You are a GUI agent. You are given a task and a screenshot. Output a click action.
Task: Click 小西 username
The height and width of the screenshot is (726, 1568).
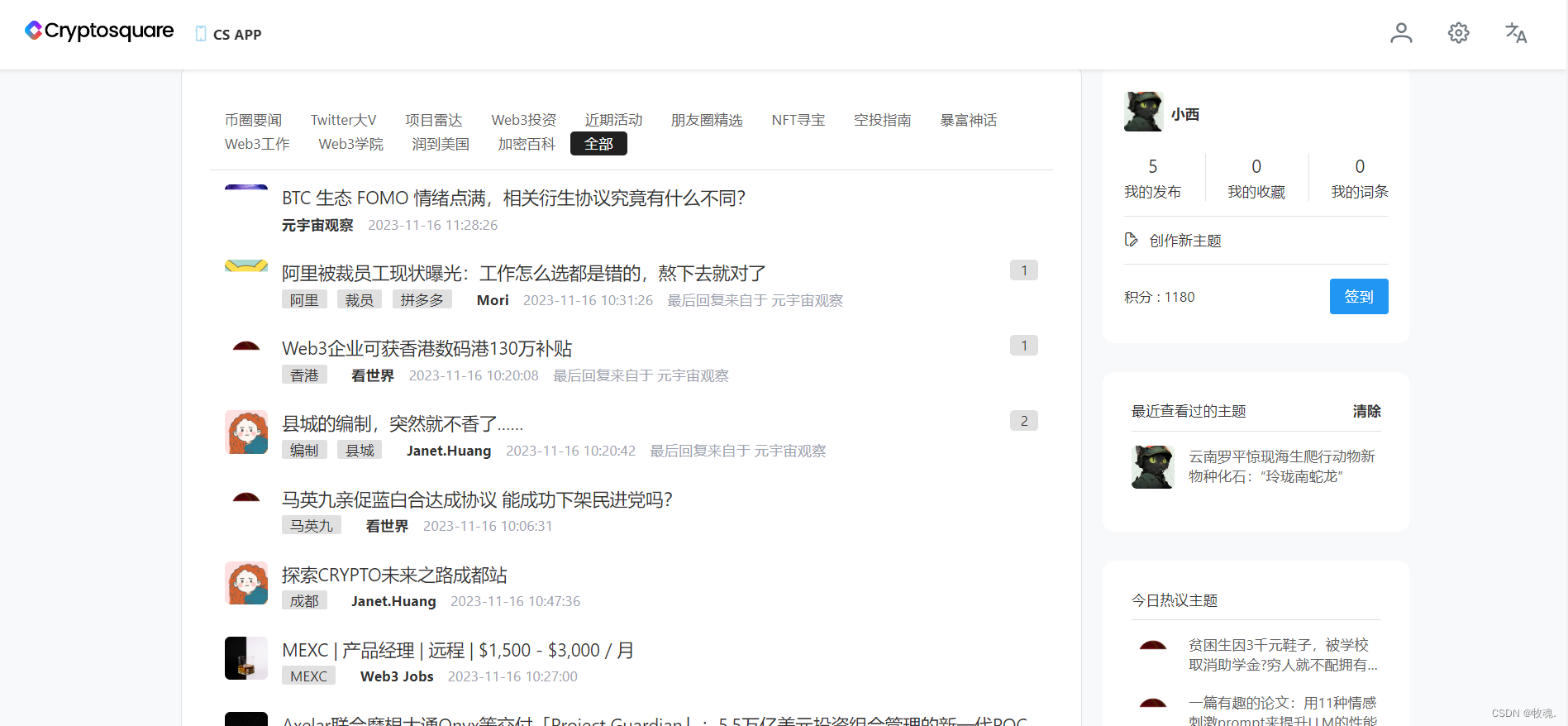coord(1185,114)
